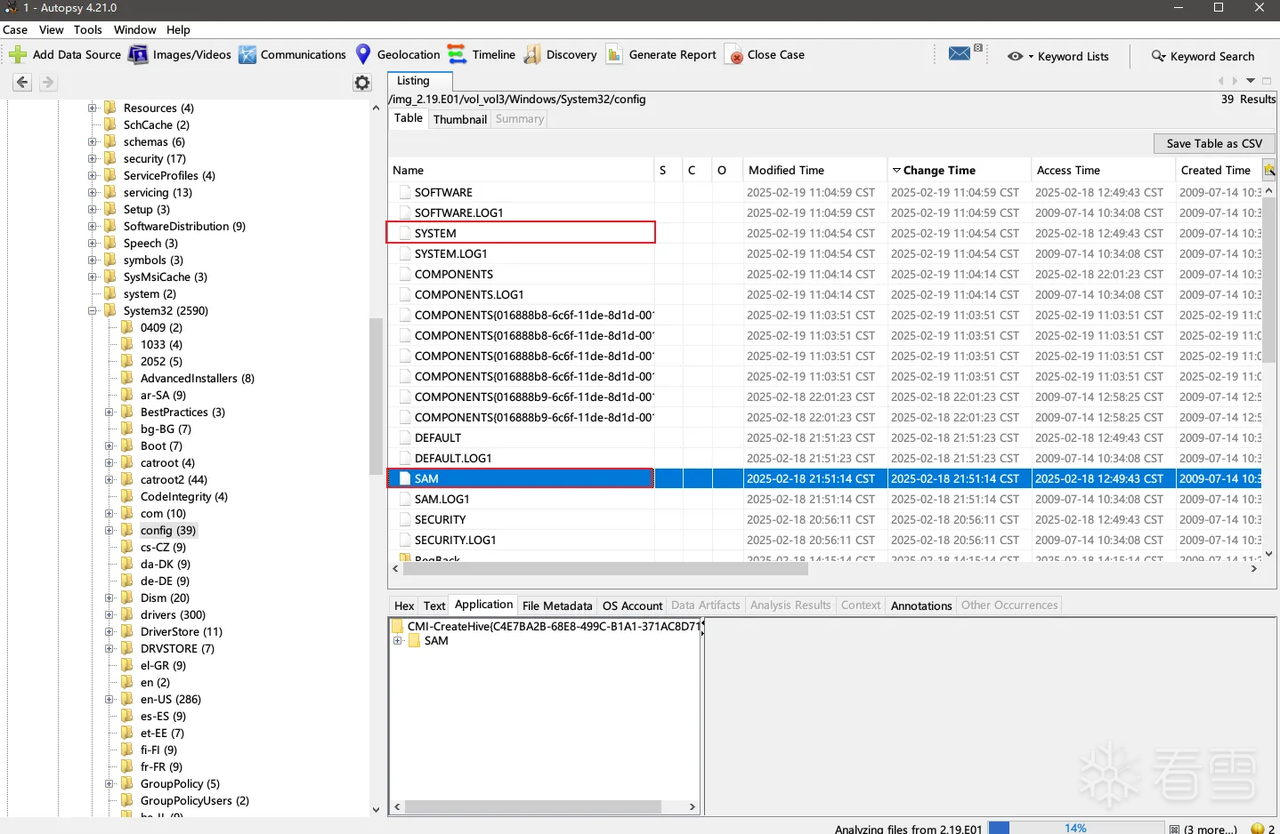Screen dimensions: 1280x834
Task: Click the file icon of SOFTWARE row
Action: [405, 192]
